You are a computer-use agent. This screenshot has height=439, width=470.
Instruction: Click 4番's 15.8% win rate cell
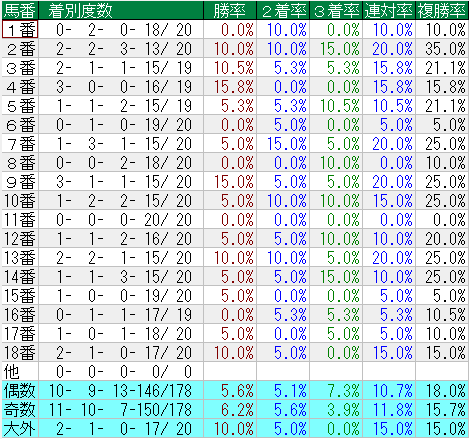point(230,87)
